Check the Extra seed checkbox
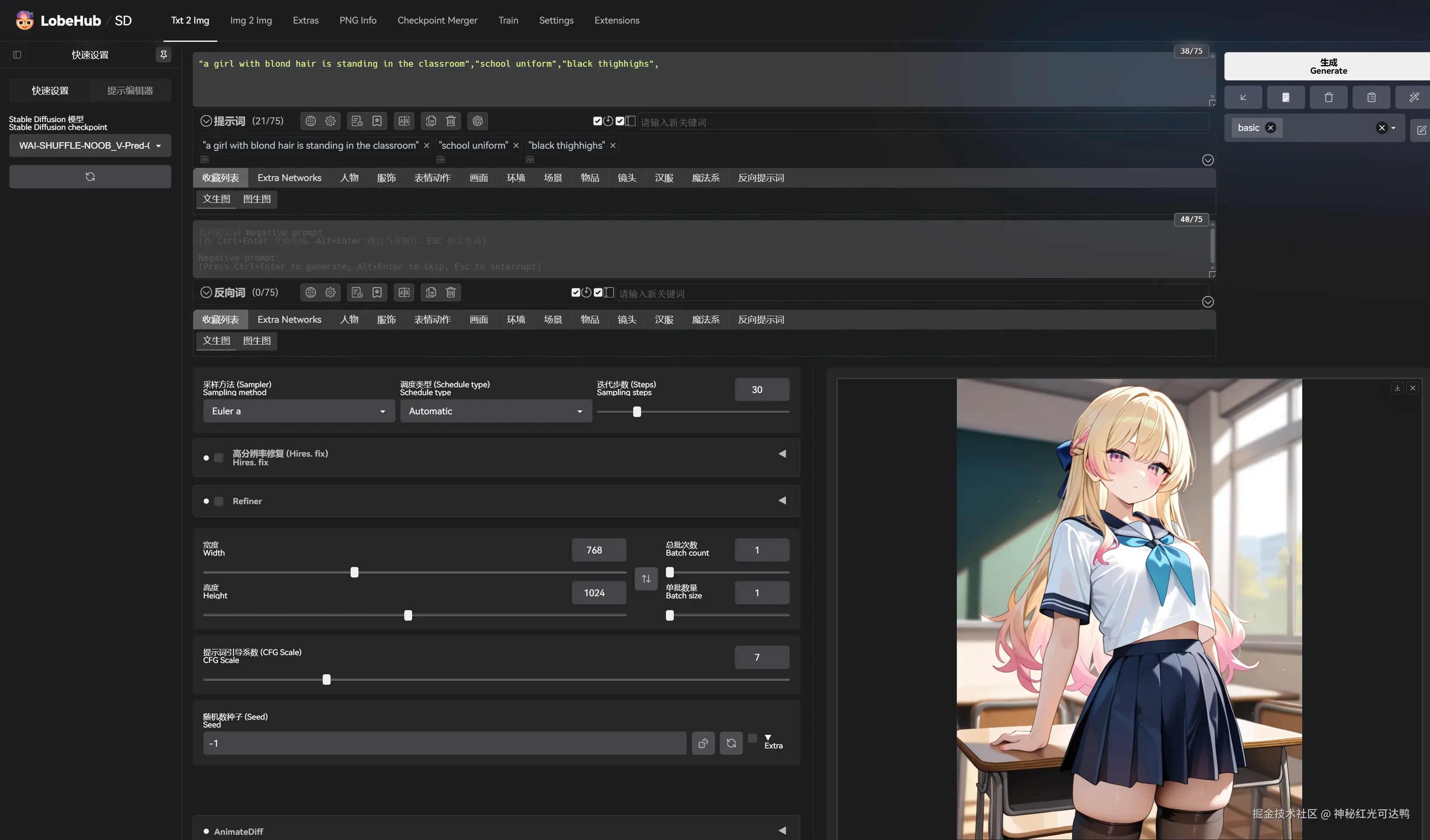This screenshot has height=840, width=1430. coord(752,738)
